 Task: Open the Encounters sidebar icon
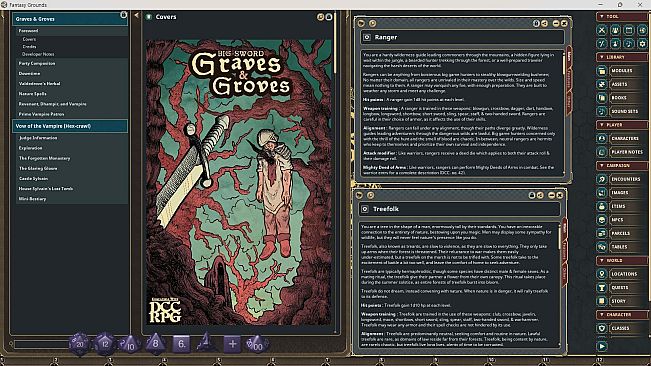[x=602, y=179]
